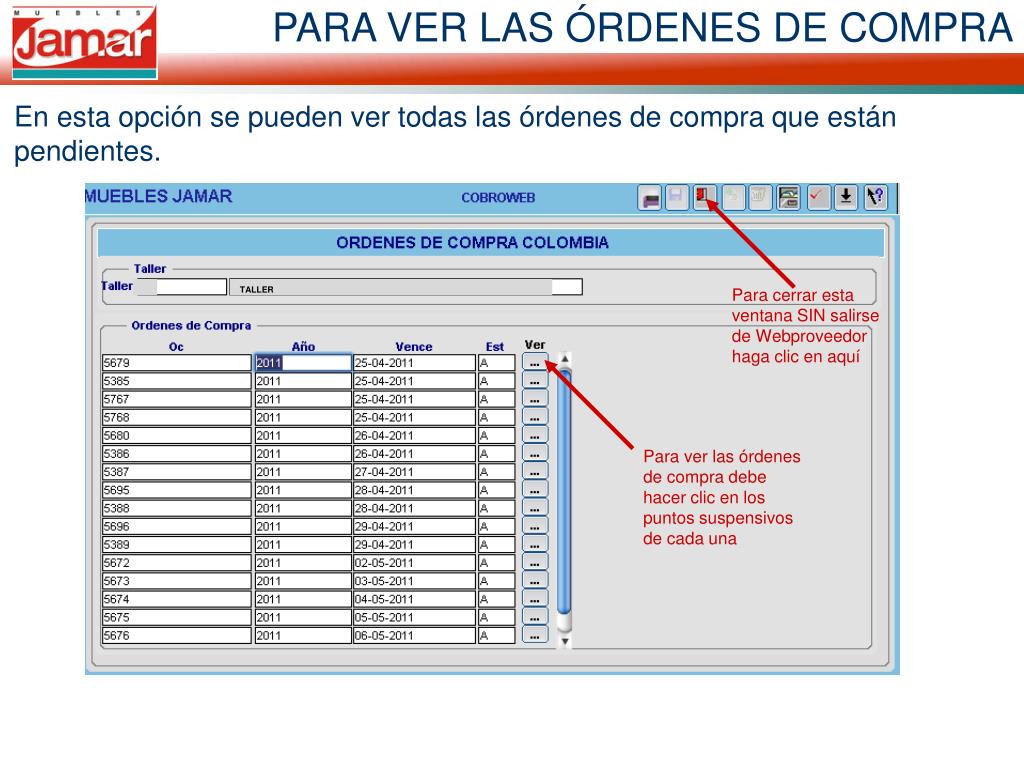Show order 5387 using ellipsis button

pyautogui.click(x=535, y=472)
